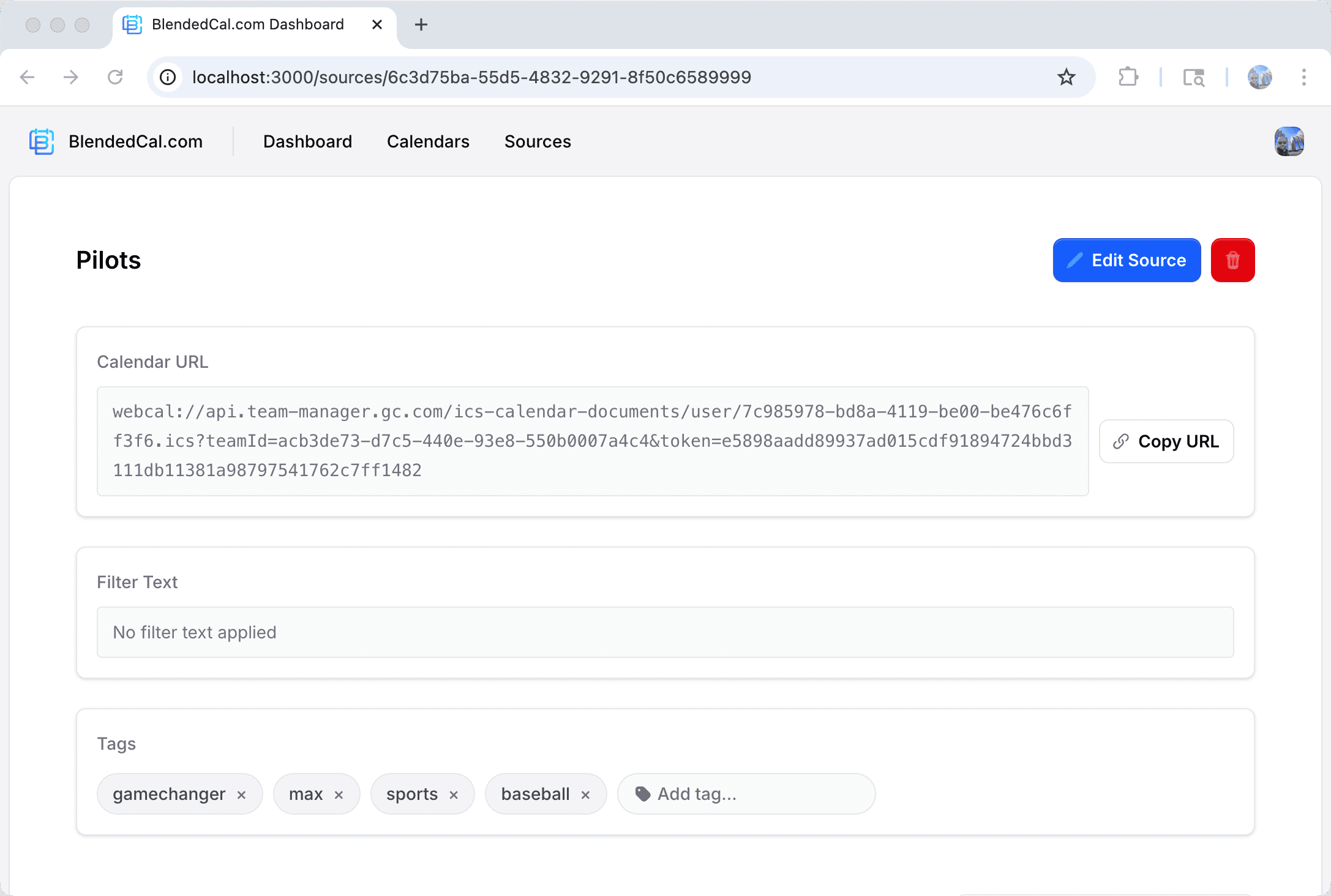Open user avatar menu in app header

coord(1289,141)
